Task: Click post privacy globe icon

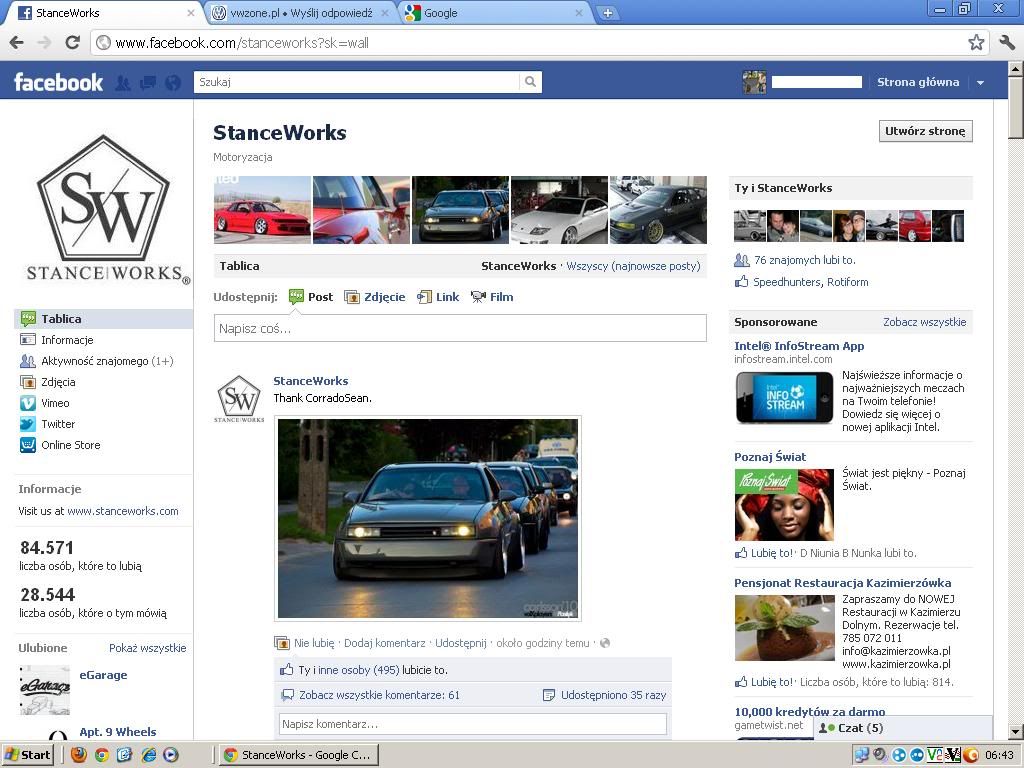Action: [605, 643]
